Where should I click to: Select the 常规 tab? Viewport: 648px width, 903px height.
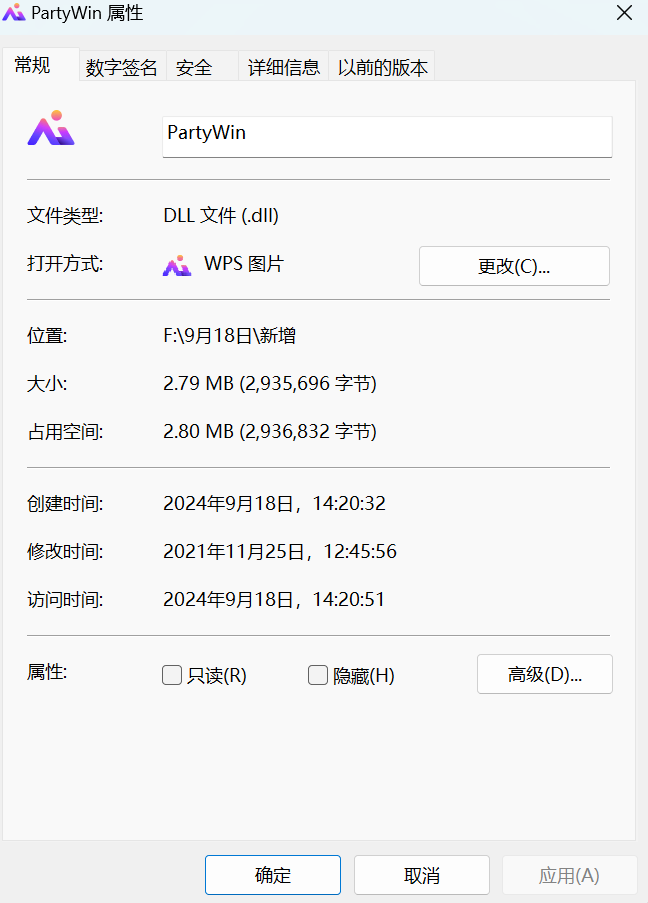pyautogui.click(x=41, y=64)
